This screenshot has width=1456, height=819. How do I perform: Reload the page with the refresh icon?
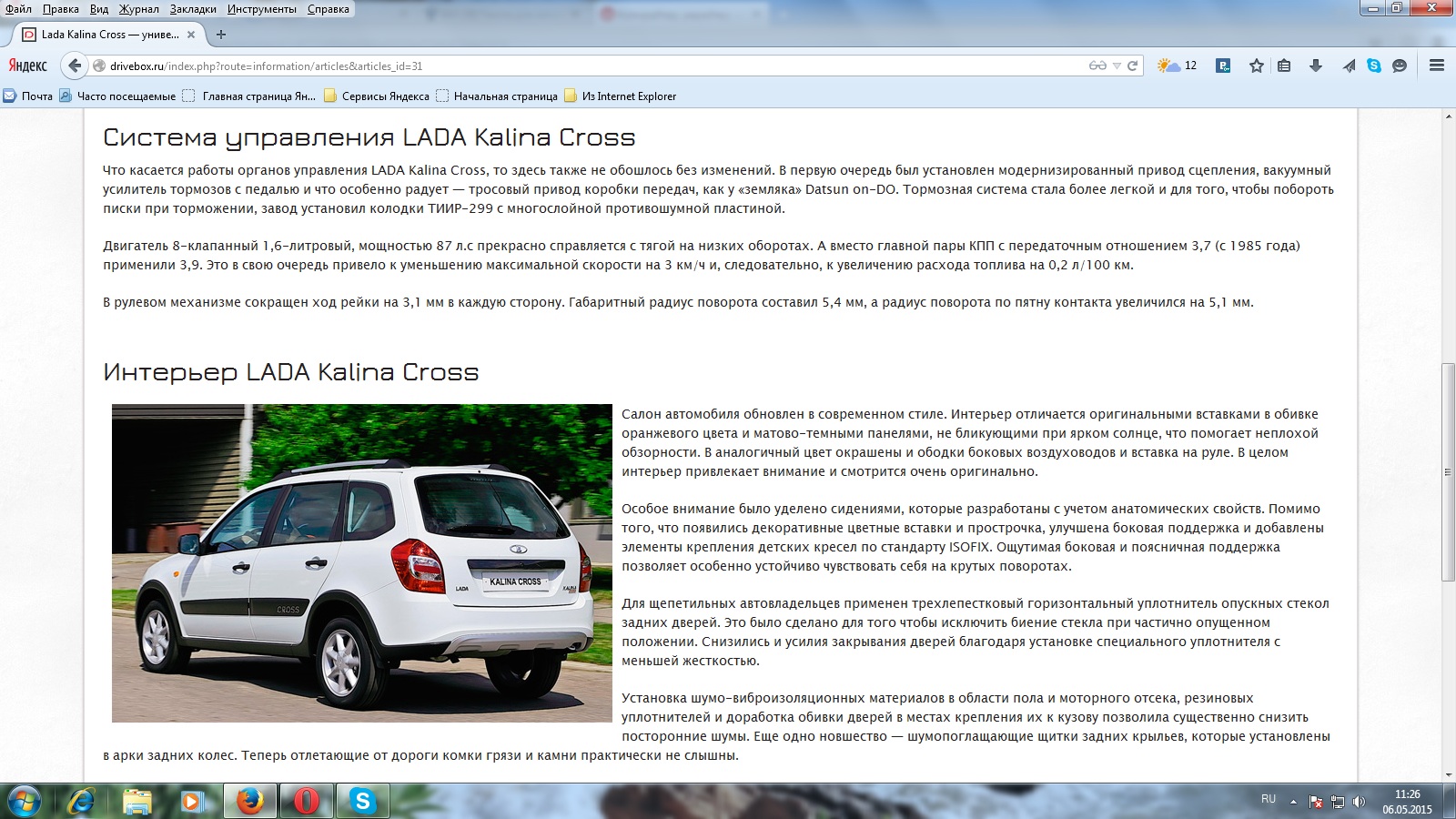[x=1133, y=66]
